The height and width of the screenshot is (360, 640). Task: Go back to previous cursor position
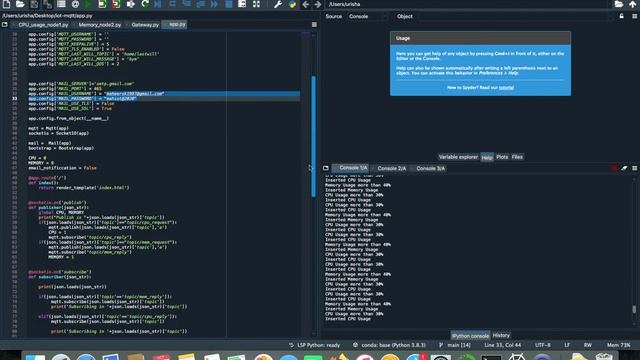point(306,4)
